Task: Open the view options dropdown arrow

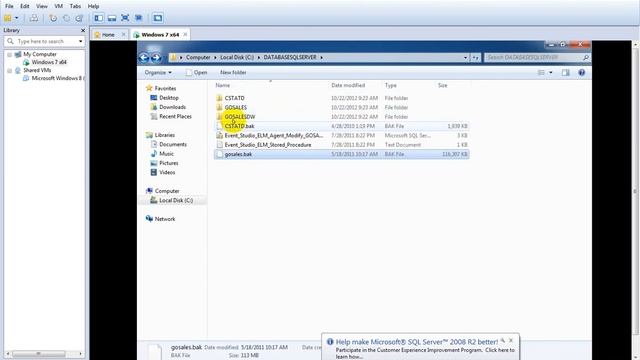Action: [x=551, y=73]
